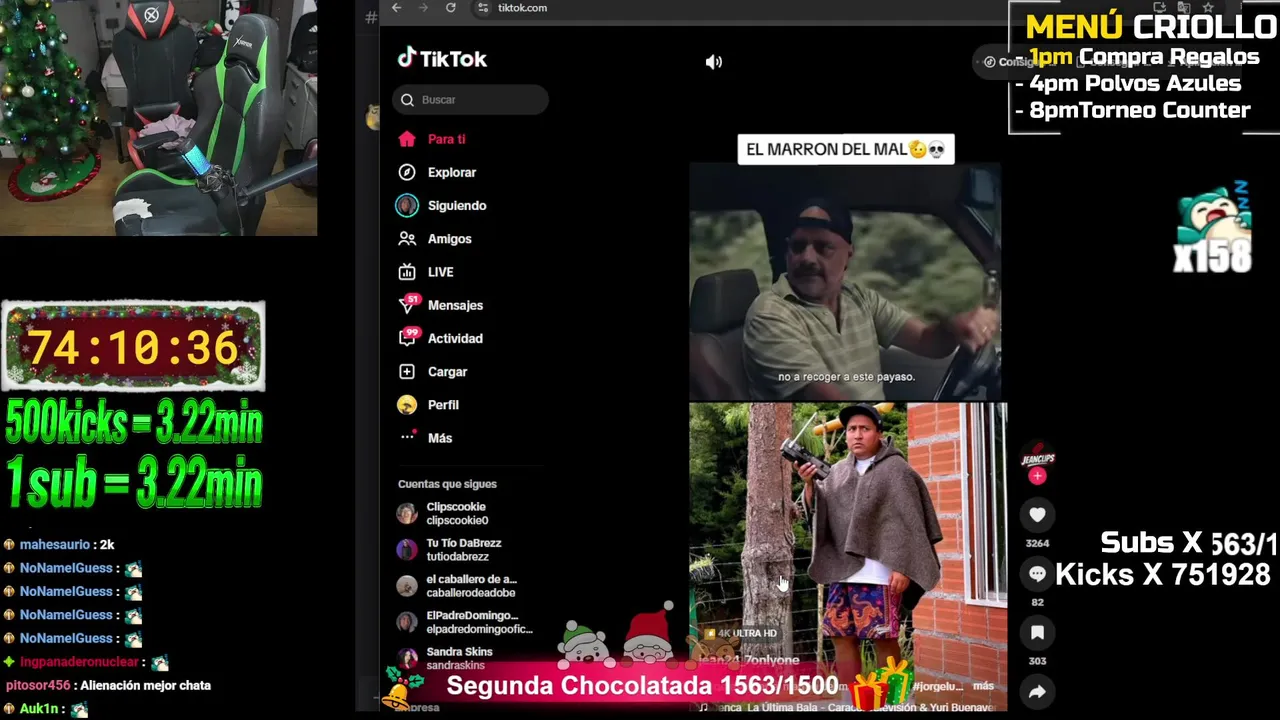Open the creator's profile avatar
The image size is (1280, 720).
coord(1037,458)
